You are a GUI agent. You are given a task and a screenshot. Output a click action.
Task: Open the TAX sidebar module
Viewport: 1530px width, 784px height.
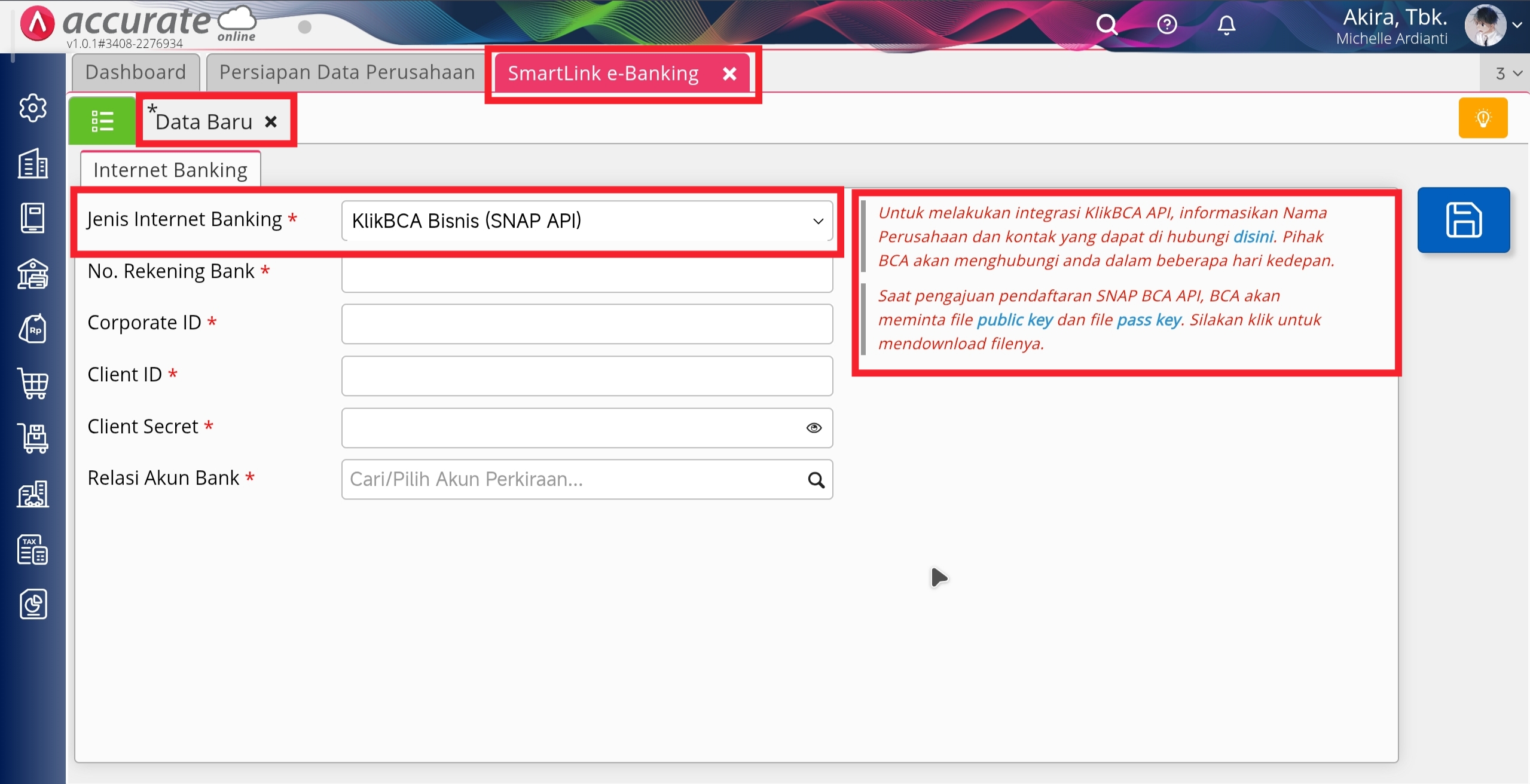[33, 550]
